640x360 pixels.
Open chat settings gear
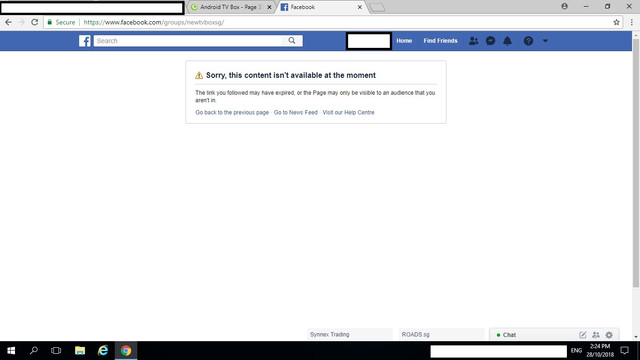[609, 335]
